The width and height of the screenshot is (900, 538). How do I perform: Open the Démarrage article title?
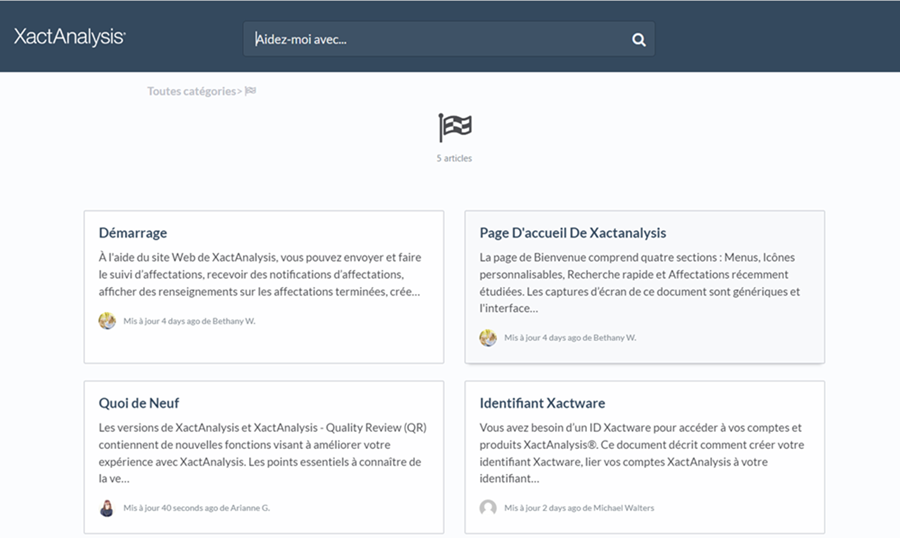click(133, 233)
